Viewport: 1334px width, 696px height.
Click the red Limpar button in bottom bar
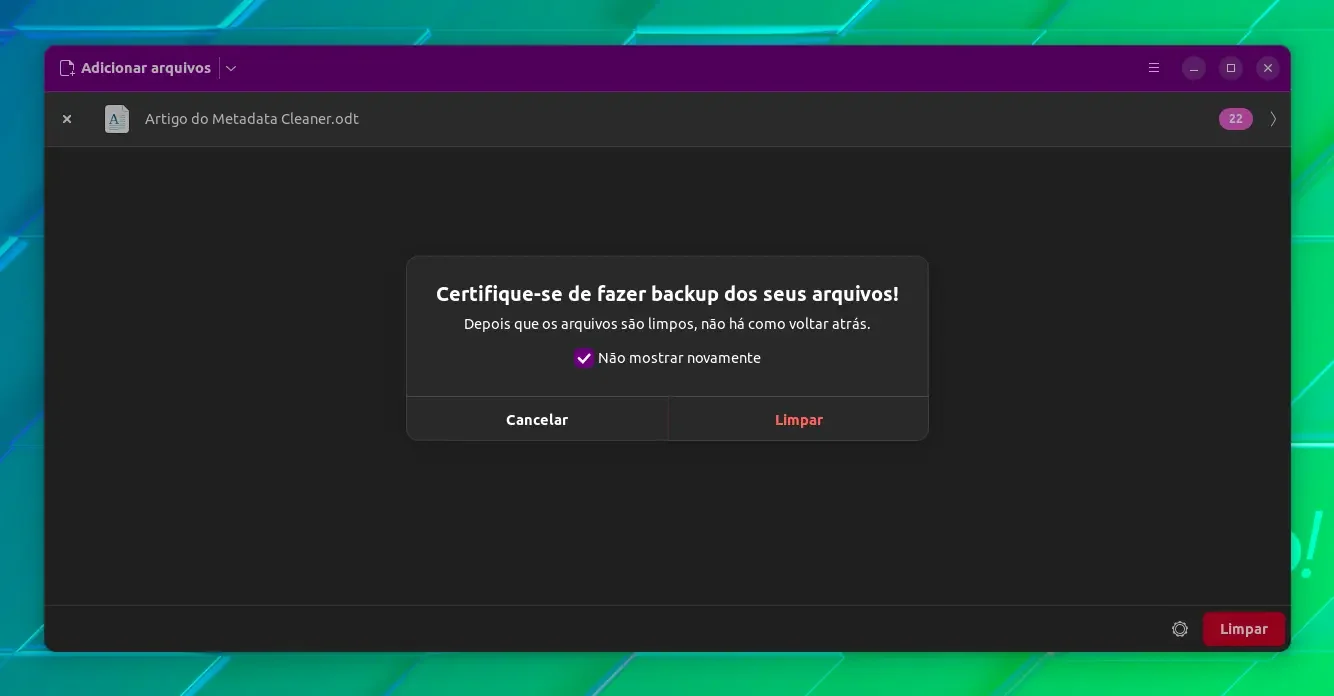1244,629
